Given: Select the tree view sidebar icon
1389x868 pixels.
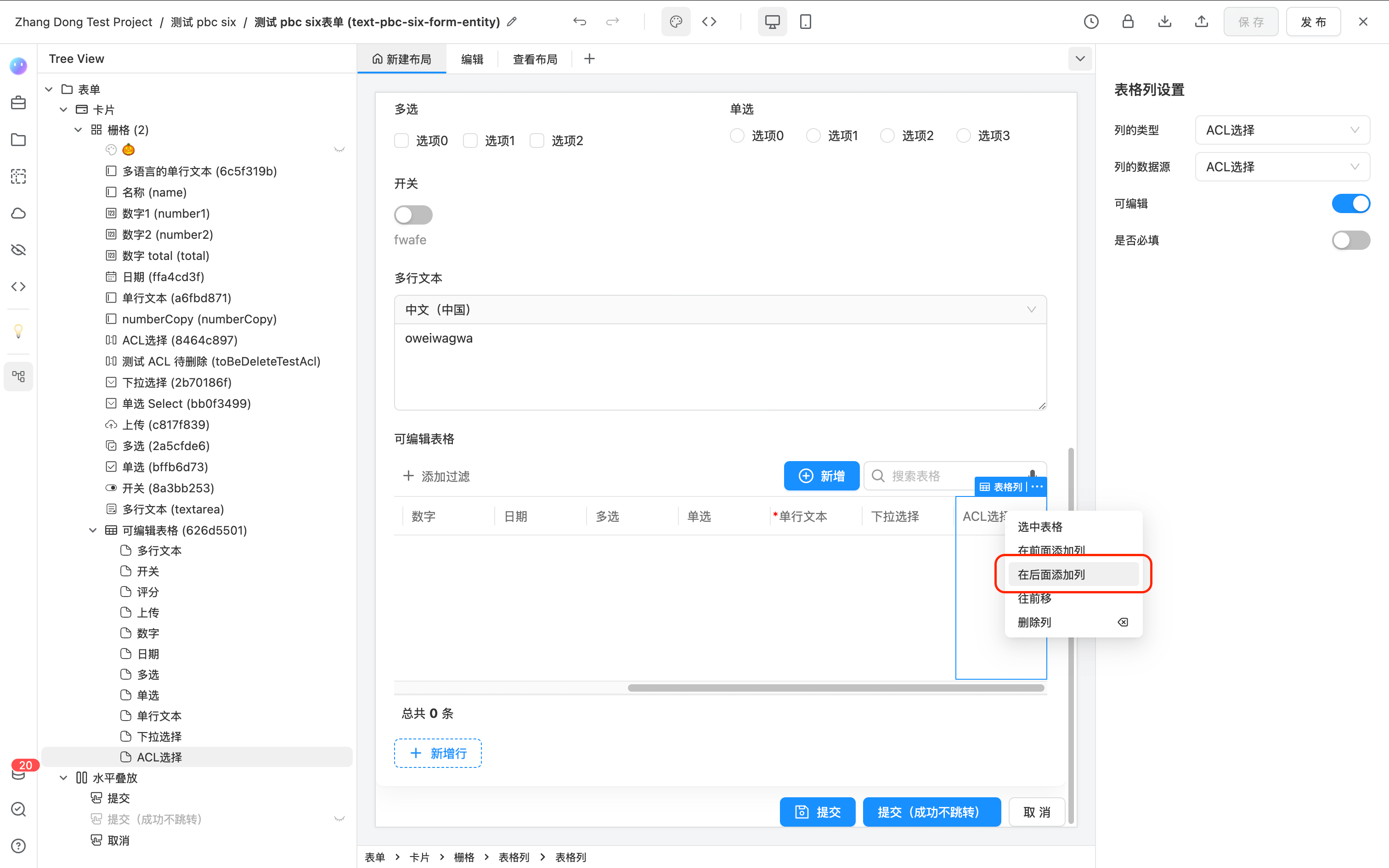Looking at the screenshot, I should [x=18, y=377].
